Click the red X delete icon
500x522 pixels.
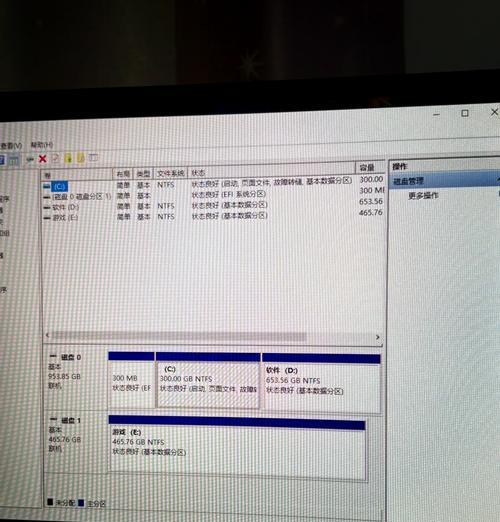pyautogui.click(x=43, y=159)
